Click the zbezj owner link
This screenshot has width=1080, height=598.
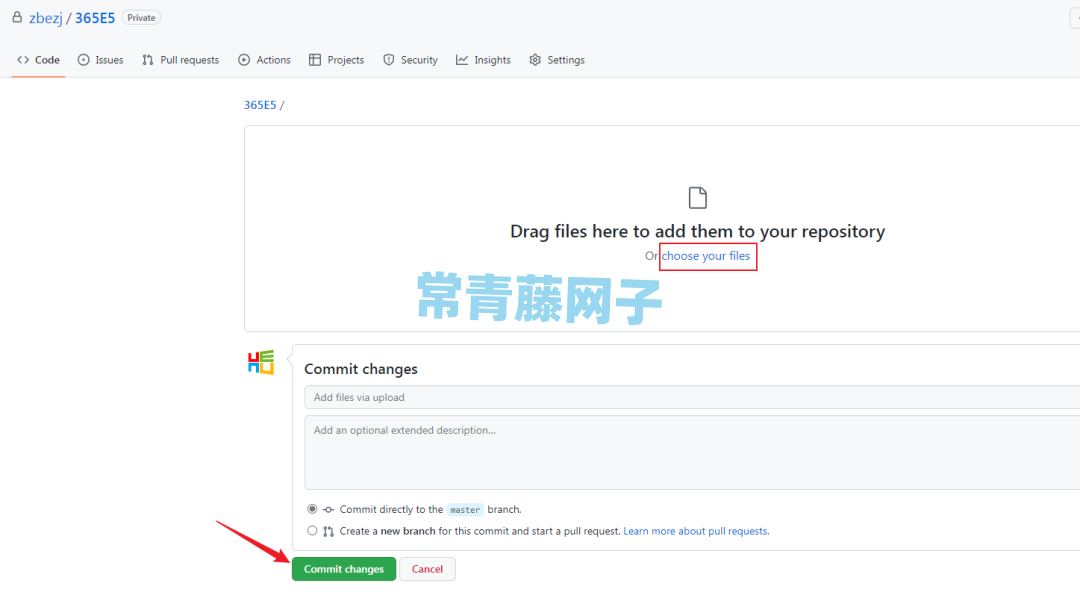[45, 18]
